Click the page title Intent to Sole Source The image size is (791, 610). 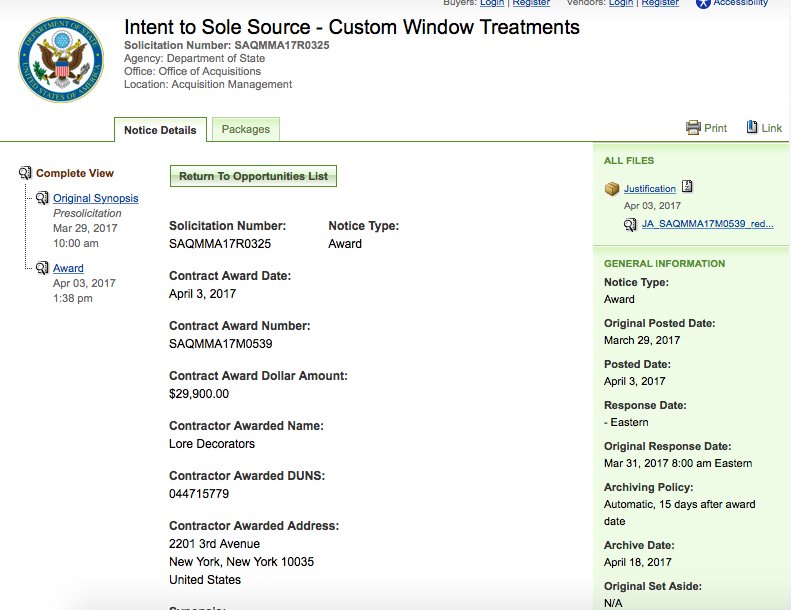tap(352, 27)
